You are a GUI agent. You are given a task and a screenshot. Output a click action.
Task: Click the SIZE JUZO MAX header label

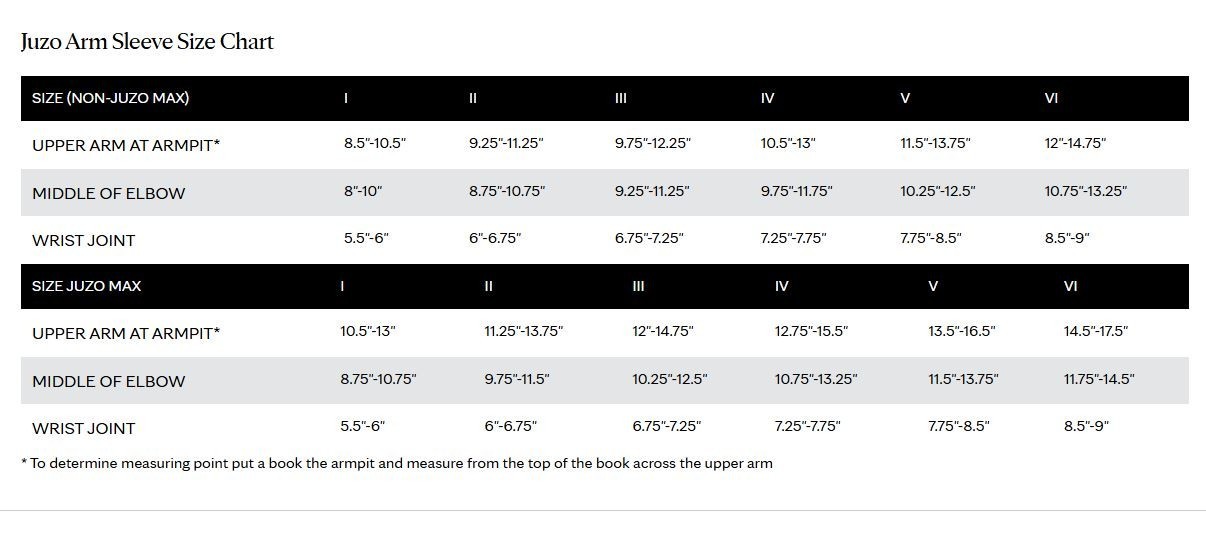pos(87,286)
